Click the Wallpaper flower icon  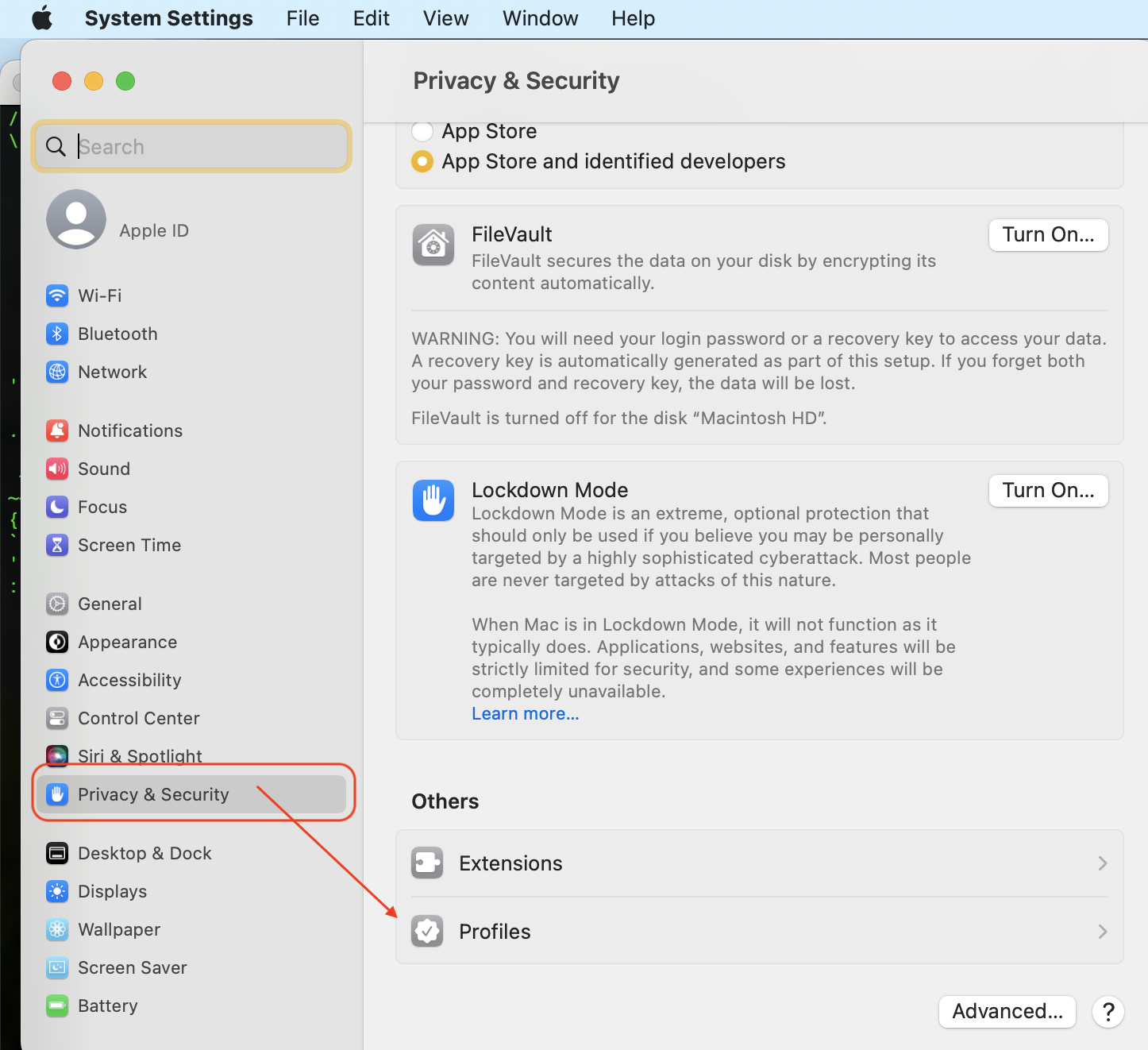57,929
